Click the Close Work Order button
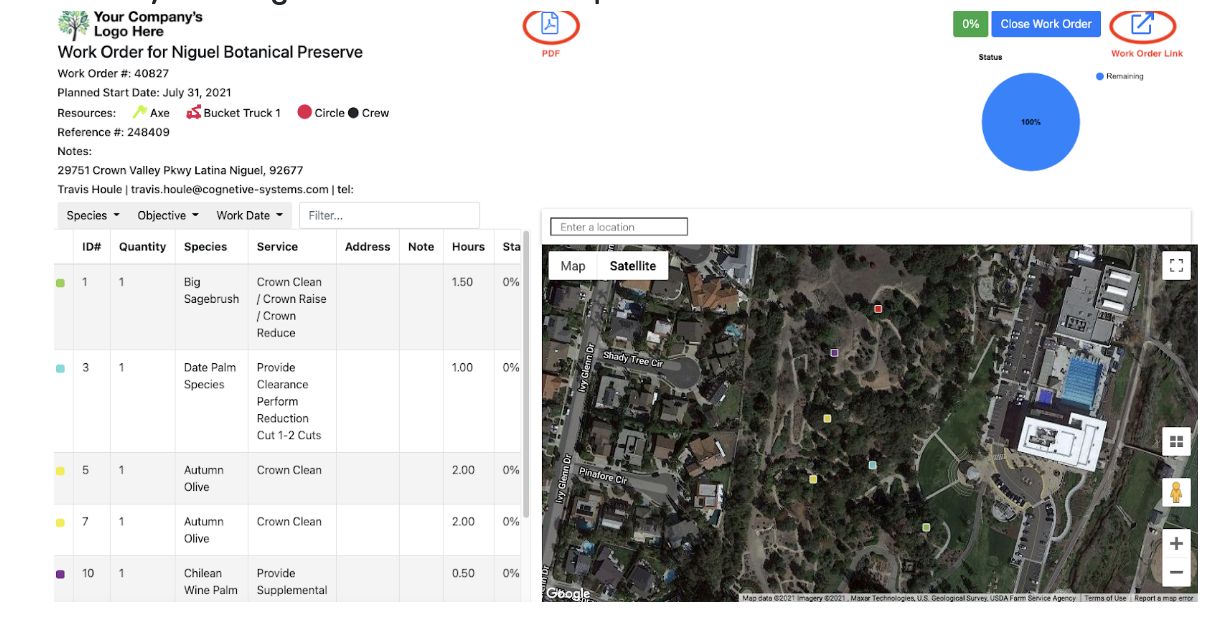The width and height of the screenshot is (1228, 622). click(x=1046, y=24)
